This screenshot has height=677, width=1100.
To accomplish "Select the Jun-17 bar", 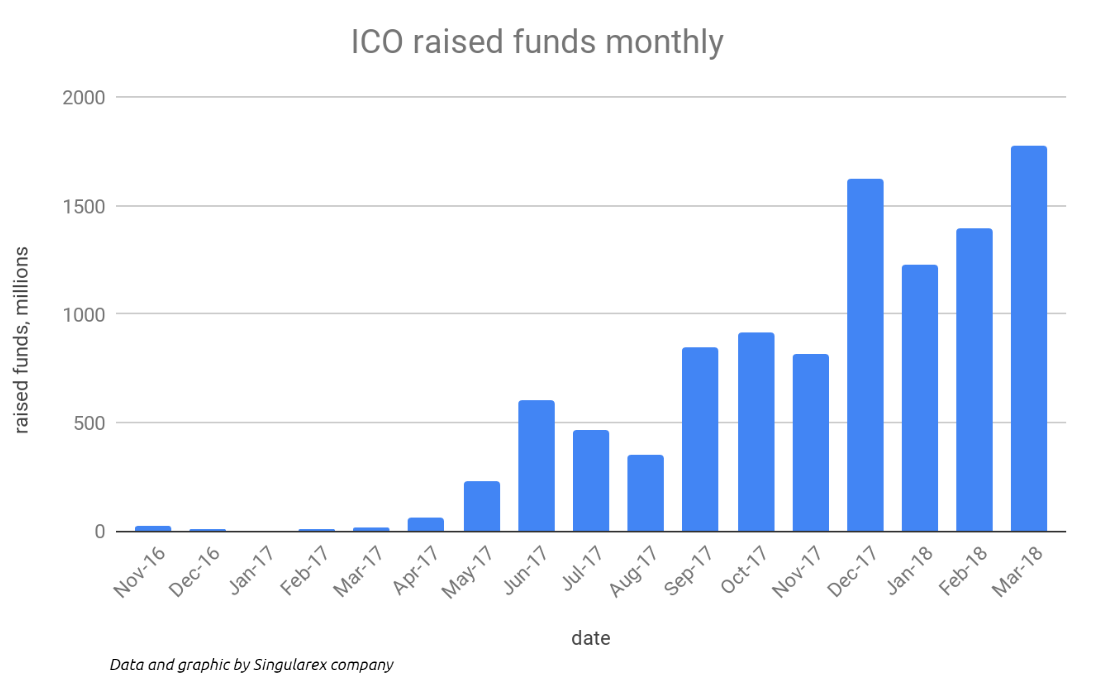I will (536, 465).
